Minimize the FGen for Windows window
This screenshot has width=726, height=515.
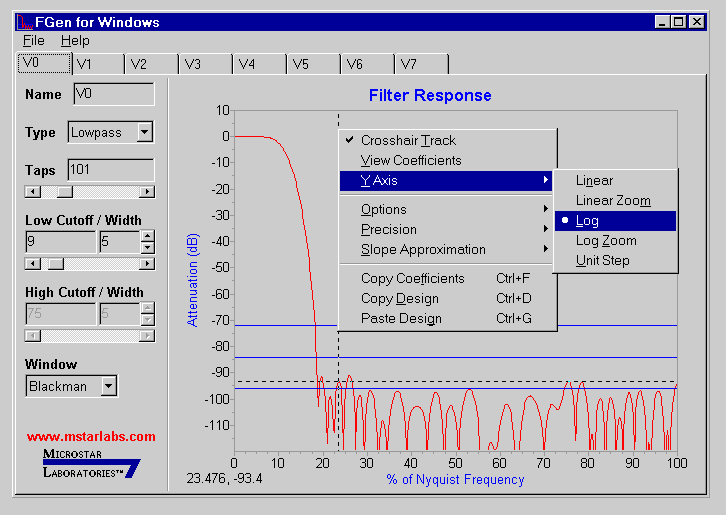tap(663, 22)
